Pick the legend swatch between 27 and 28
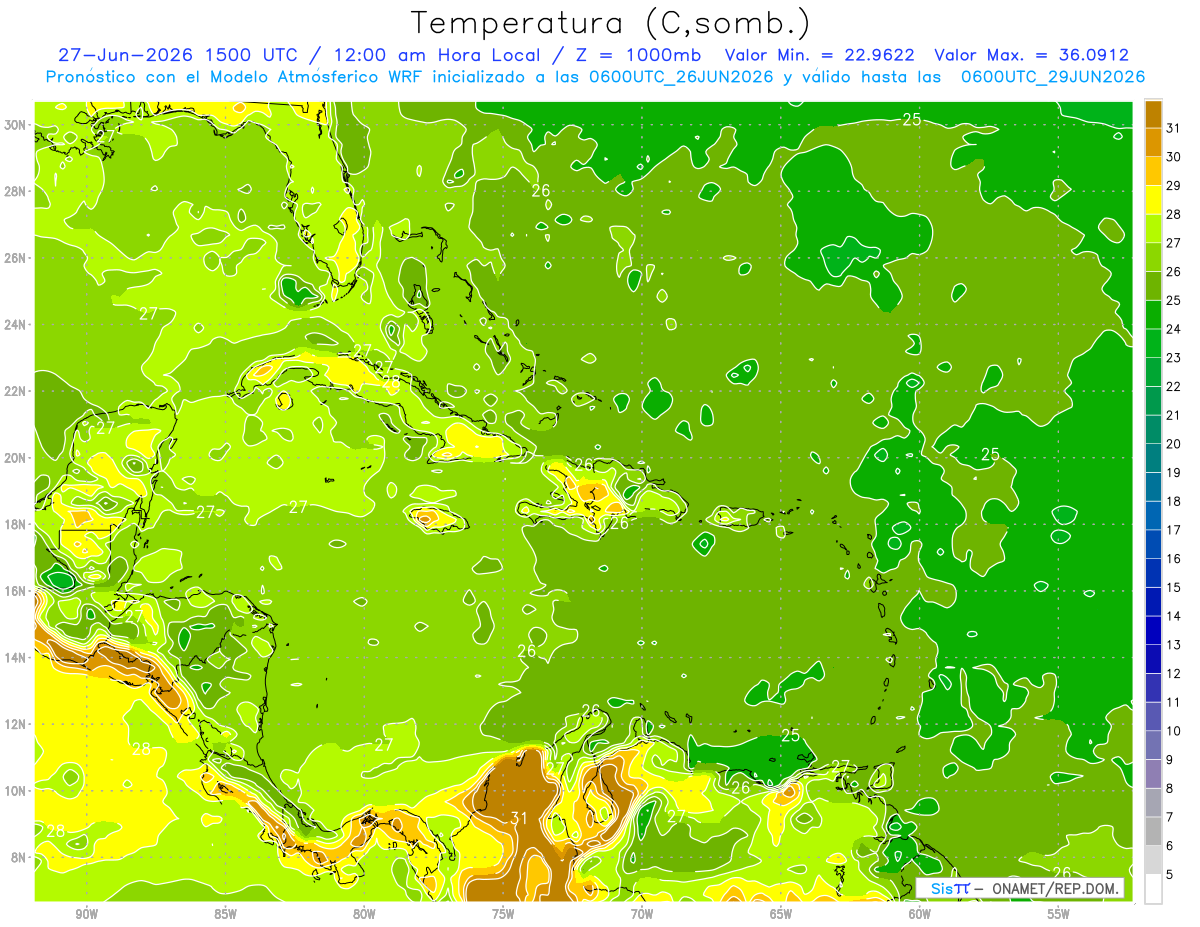This screenshot has height=927, width=1200. [x=1153, y=228]
